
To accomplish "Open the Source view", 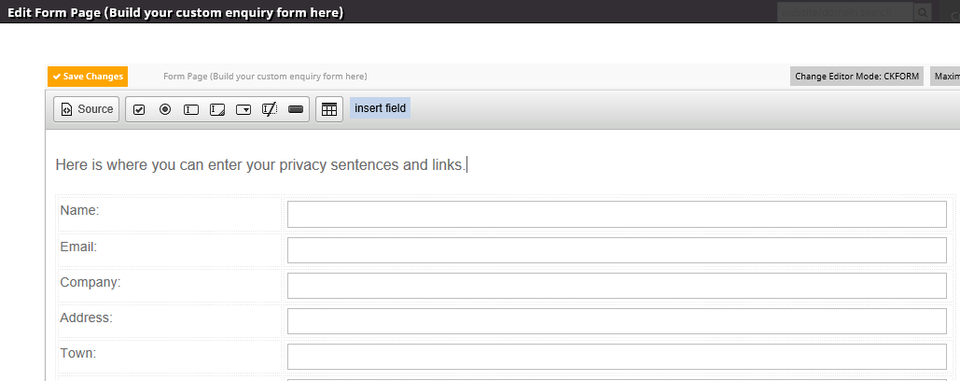I will point(86,109).
